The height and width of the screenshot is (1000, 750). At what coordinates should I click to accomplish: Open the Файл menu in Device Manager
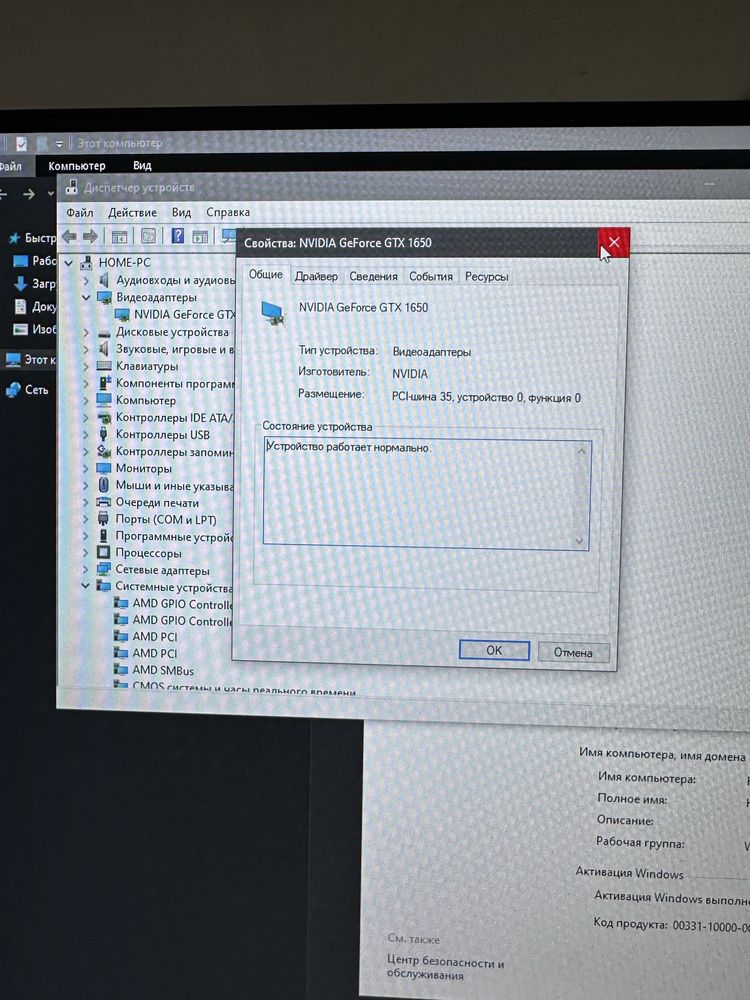pyautogui.click(x=80, y=212)
